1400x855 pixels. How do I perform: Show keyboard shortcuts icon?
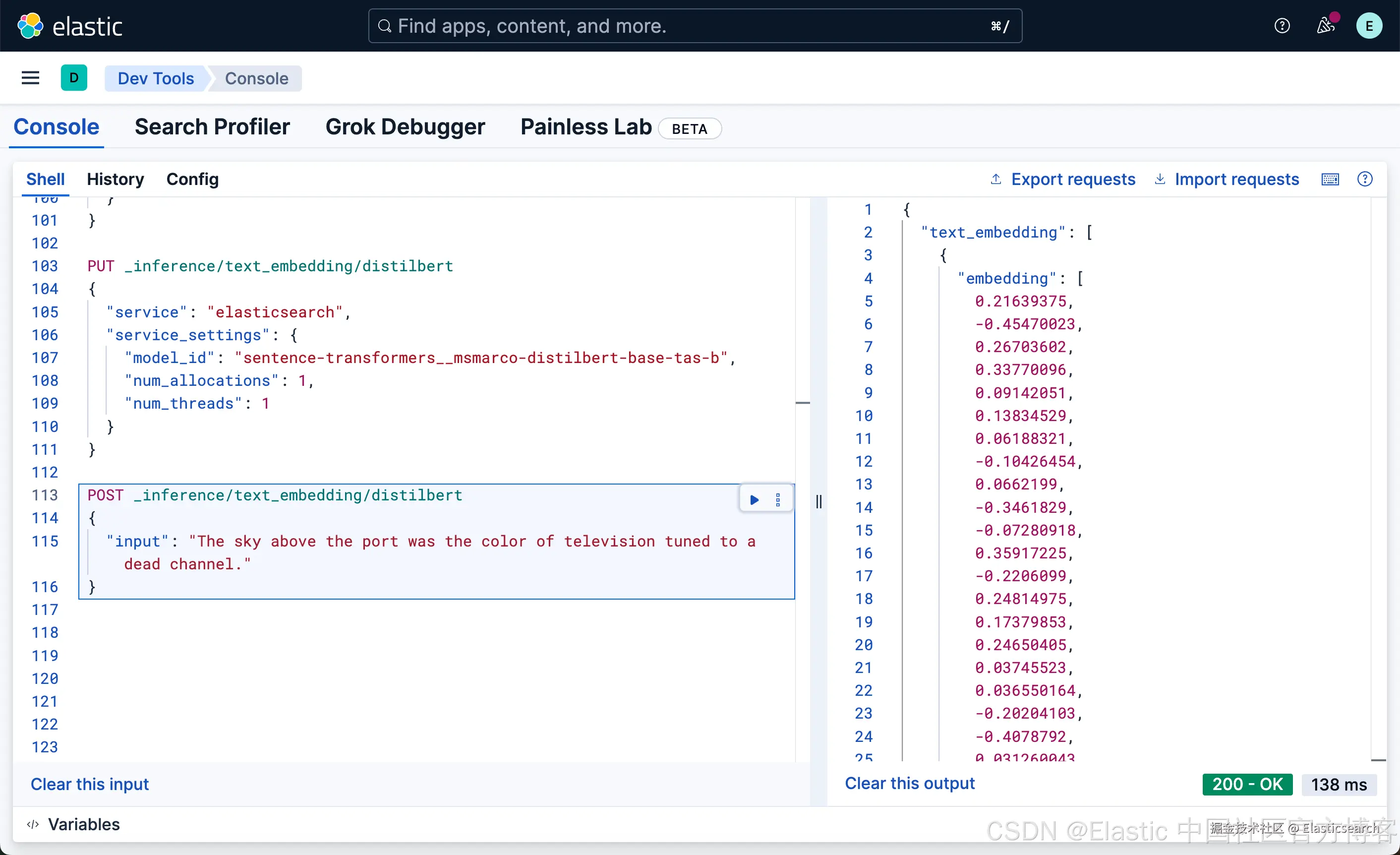[1330, 180]
